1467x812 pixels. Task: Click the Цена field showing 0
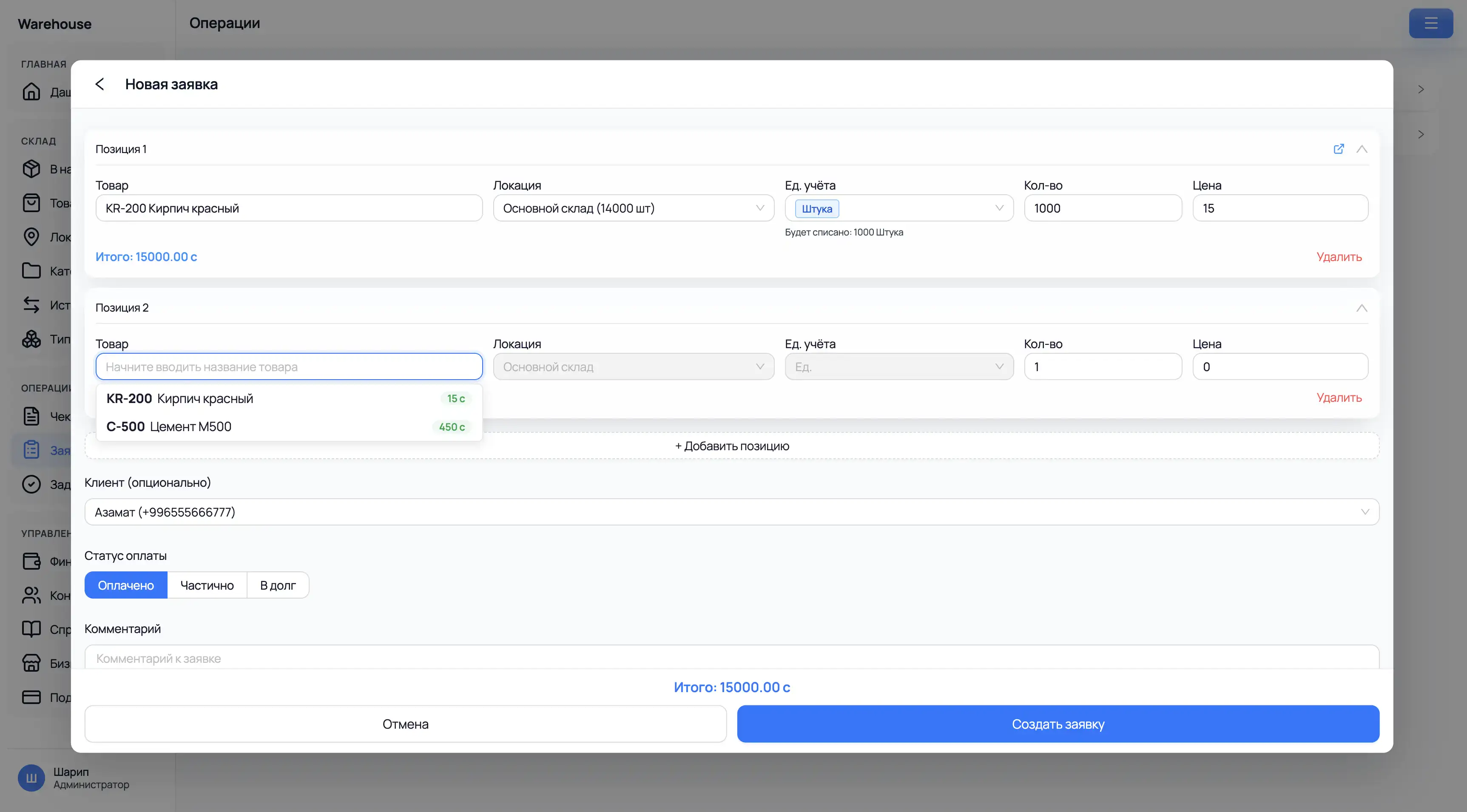(1280, 367)
